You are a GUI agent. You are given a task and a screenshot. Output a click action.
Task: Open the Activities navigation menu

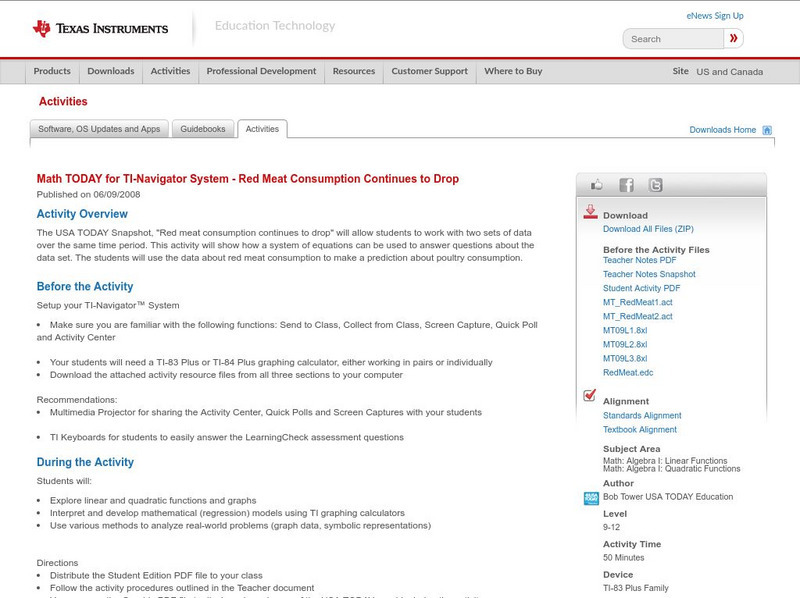click(170, 71)
